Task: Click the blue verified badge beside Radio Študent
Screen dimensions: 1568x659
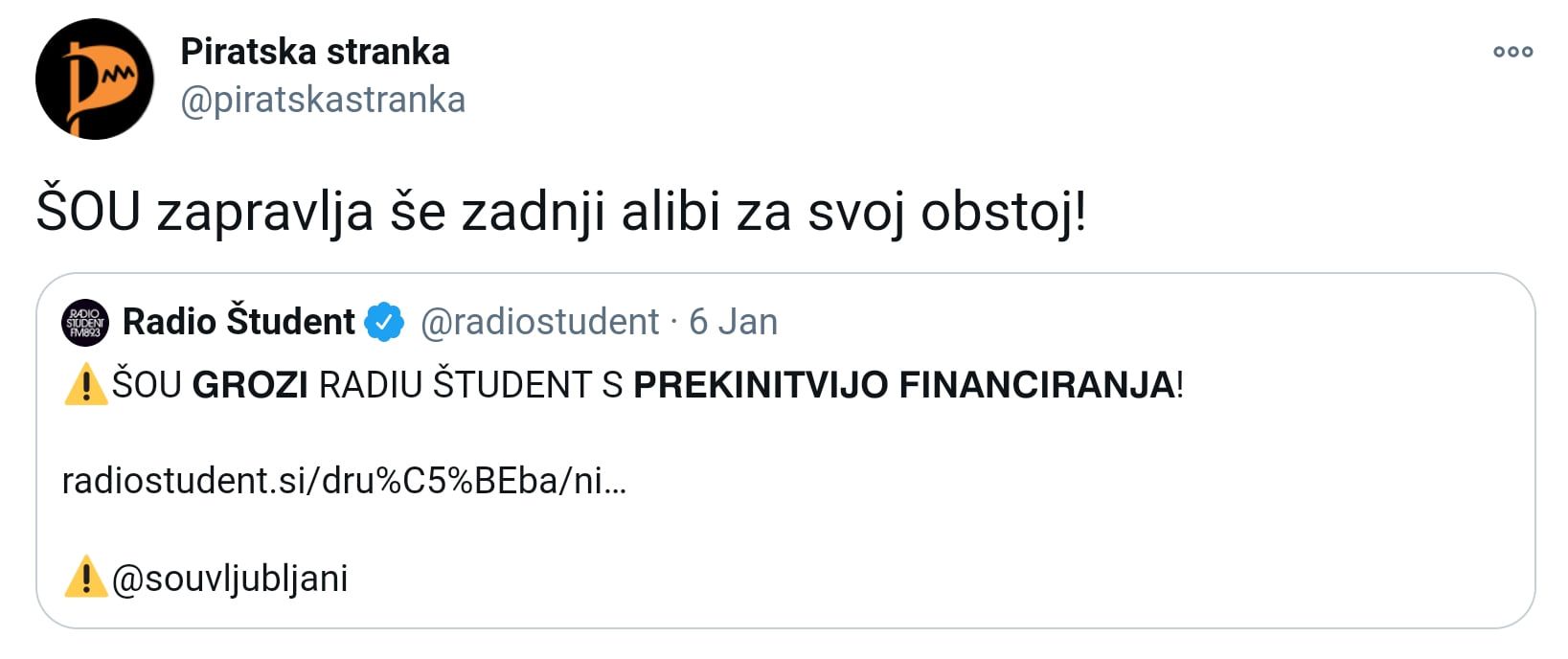Action: coord(382,321)
